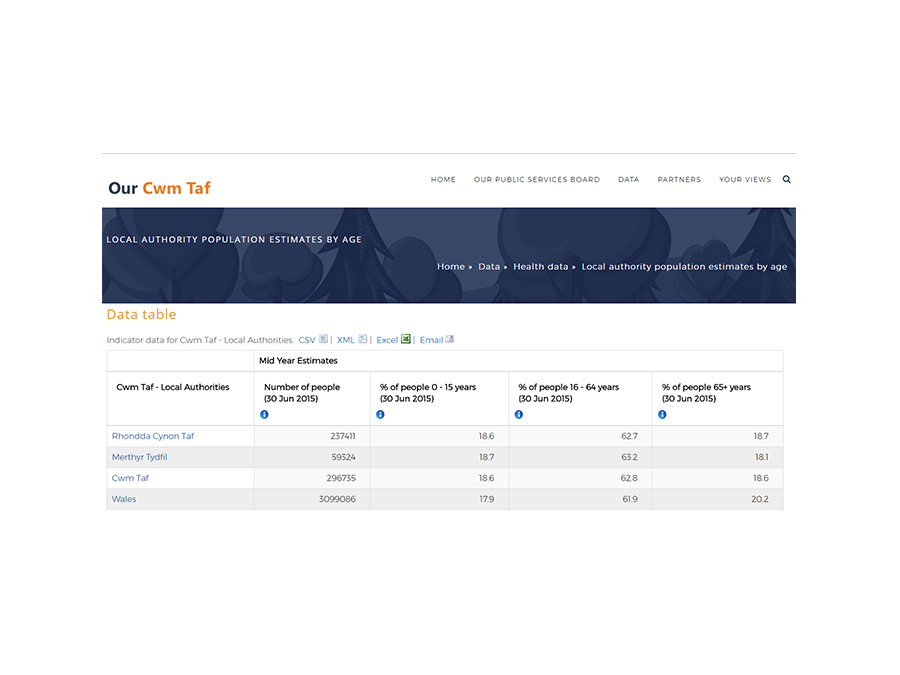The height and width of the screenshot is (675, 900).
Task: Open the Your Views menu item
Action: (745, 180)
